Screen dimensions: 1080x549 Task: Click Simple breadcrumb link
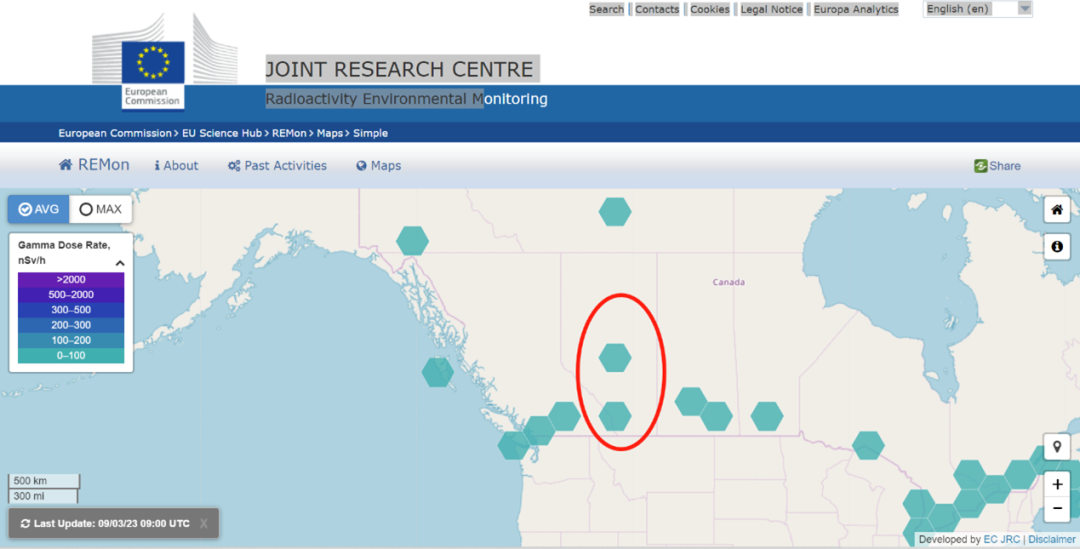(371, 133)
